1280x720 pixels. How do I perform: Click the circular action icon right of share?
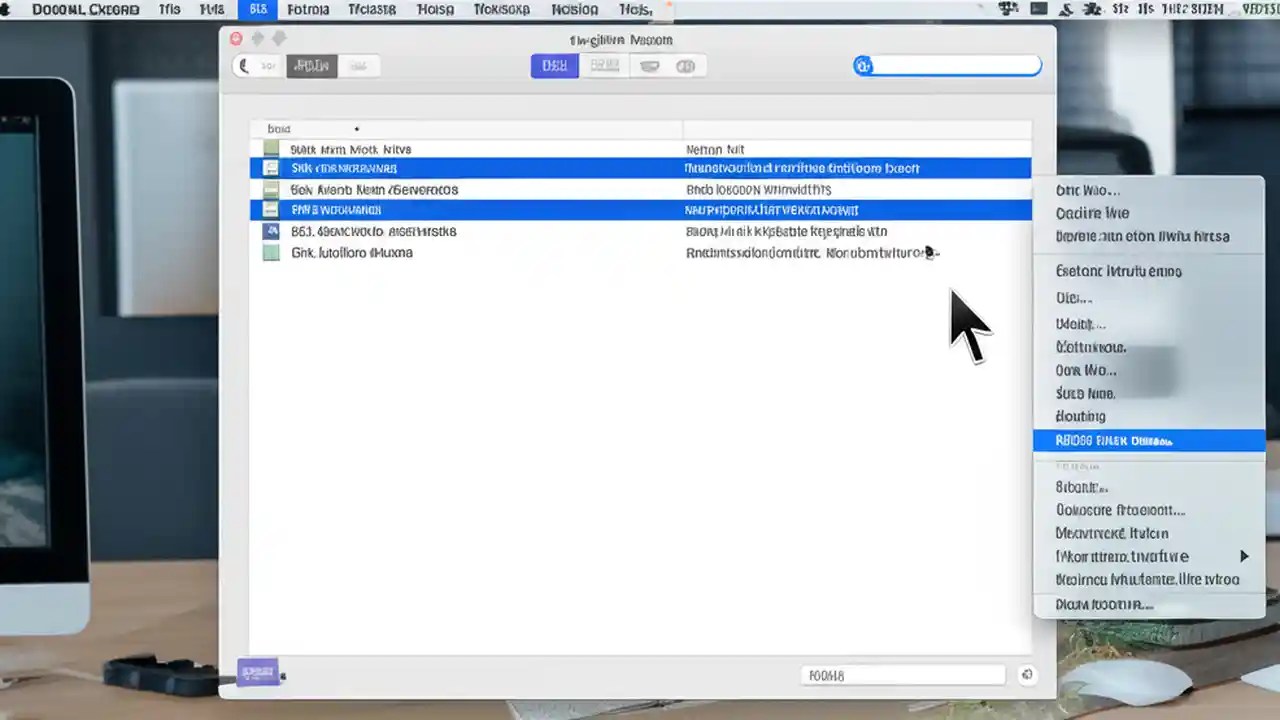coord(685,65)
